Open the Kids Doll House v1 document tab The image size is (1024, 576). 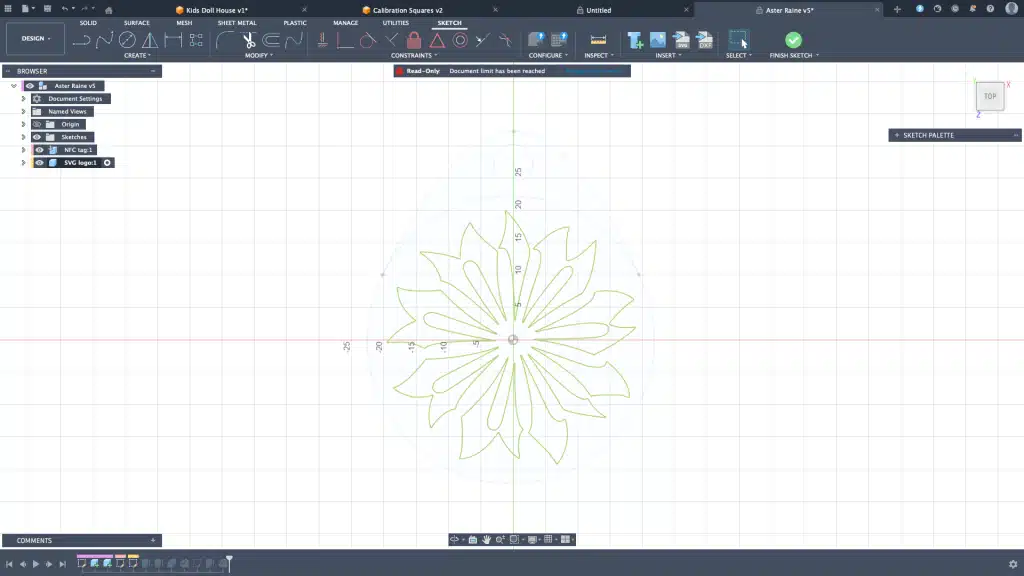(x=216, y=10)
